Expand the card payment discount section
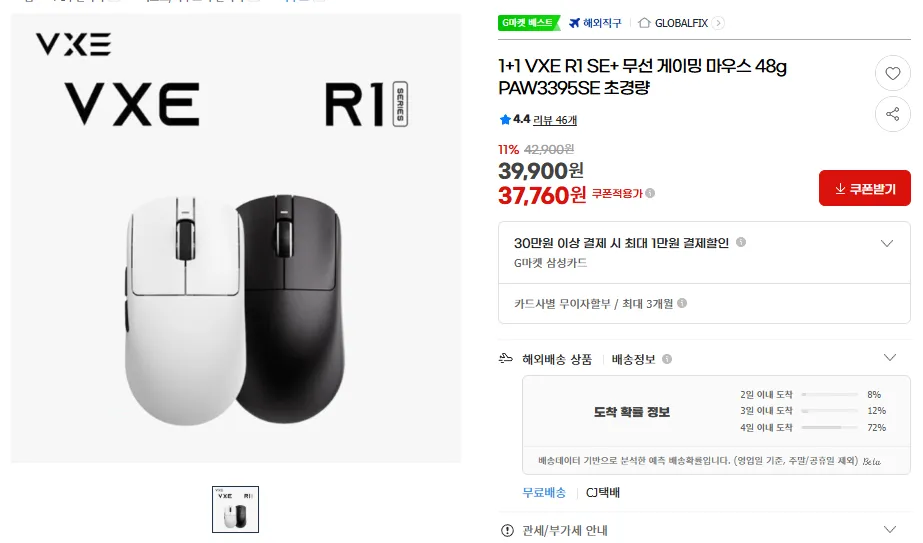Image resolution: width=923 pixels, height=543 pixels. (886, 243)
